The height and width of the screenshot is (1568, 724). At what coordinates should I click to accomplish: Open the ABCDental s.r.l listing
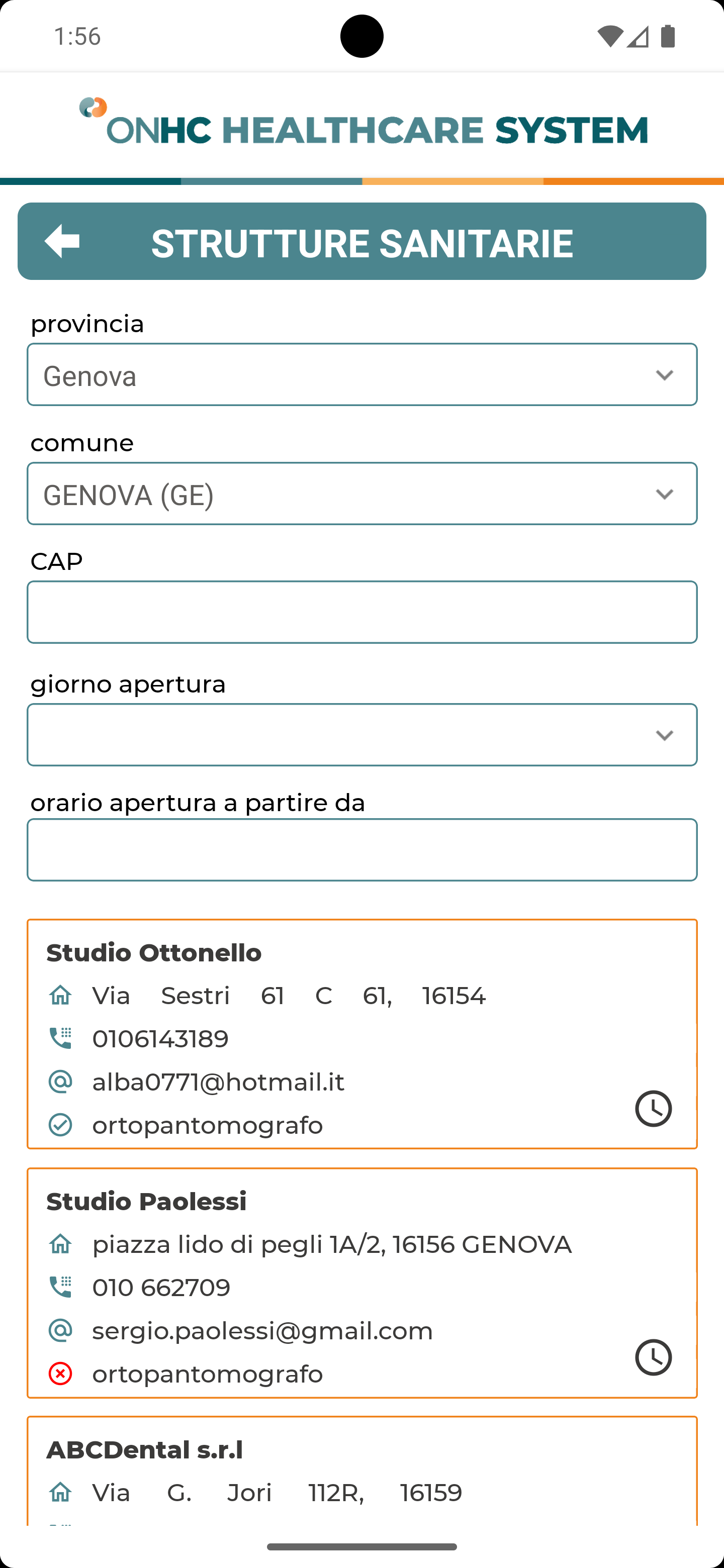(x=144, y=1450)
